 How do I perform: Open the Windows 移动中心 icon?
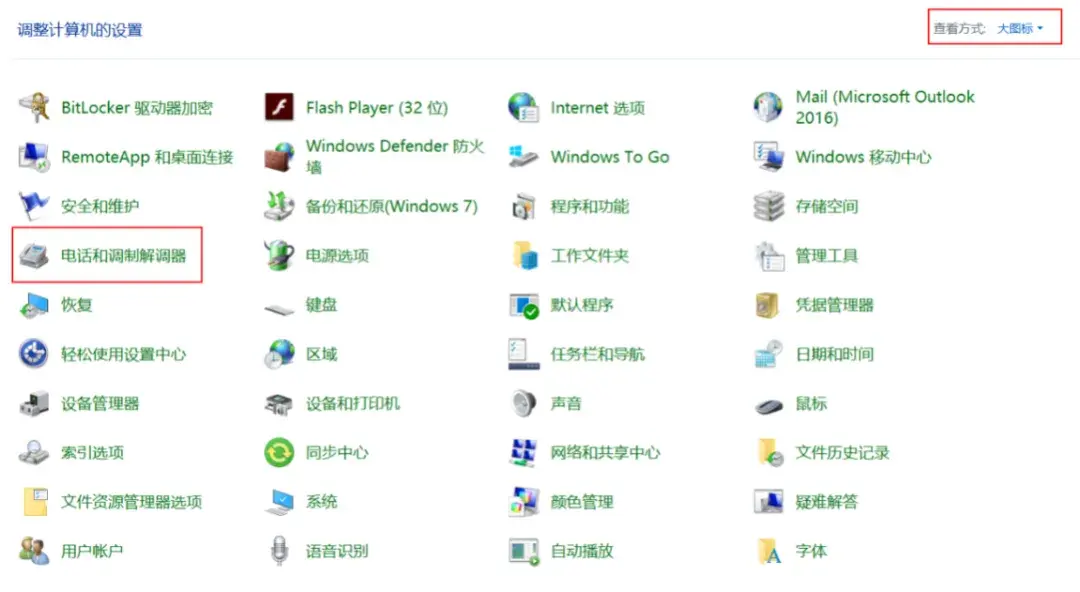[x=768, y=157]
